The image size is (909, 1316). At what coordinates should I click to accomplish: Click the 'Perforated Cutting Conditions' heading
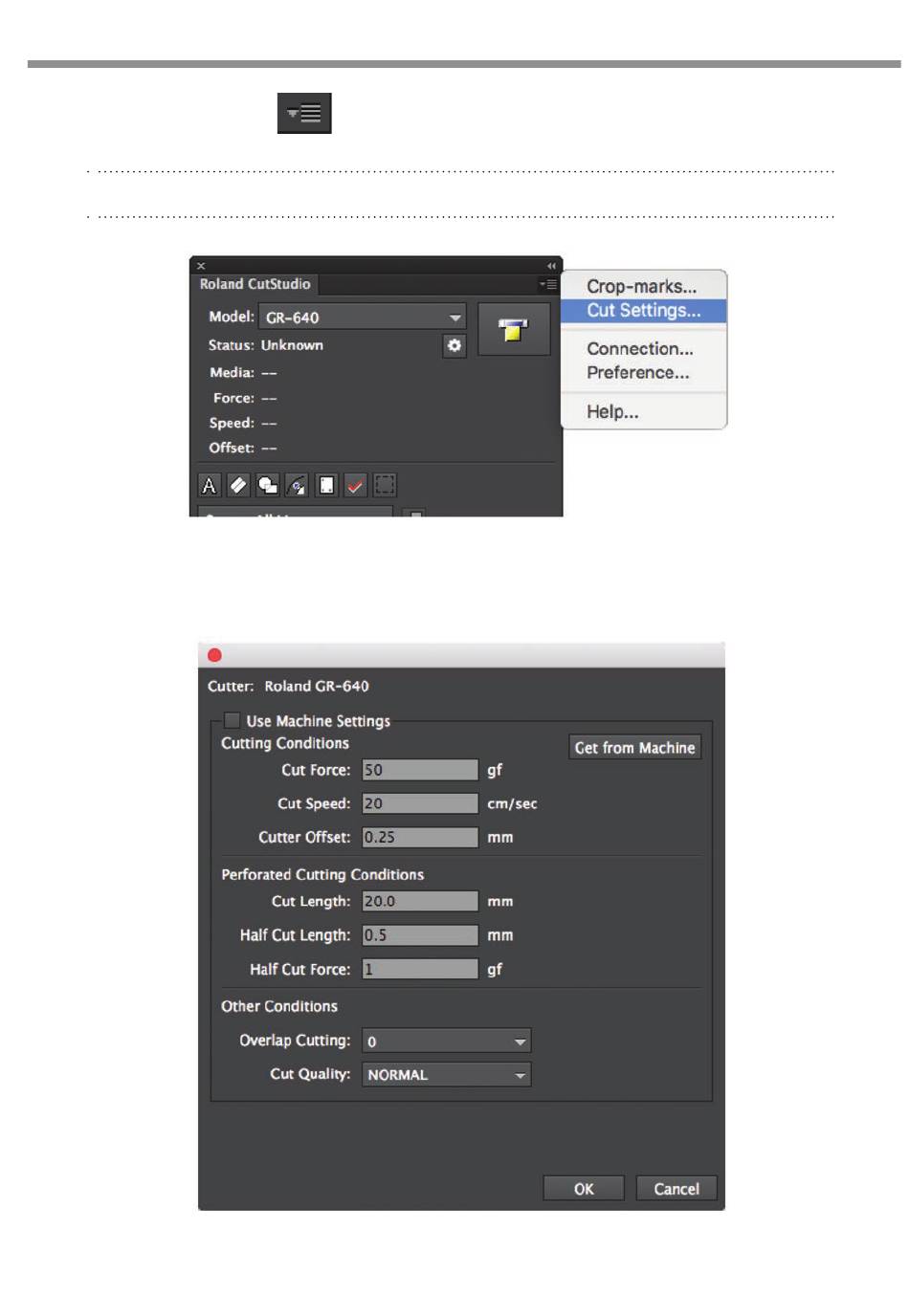pos(322,874)
